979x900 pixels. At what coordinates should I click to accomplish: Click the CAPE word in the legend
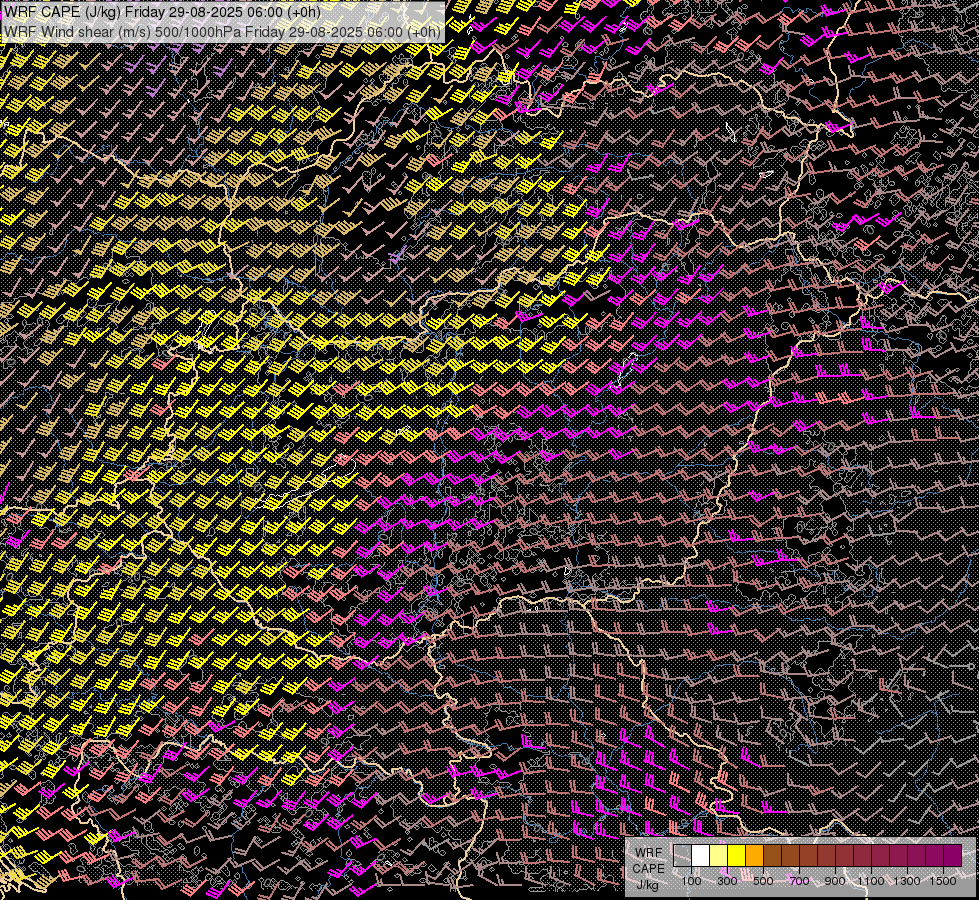648,869
